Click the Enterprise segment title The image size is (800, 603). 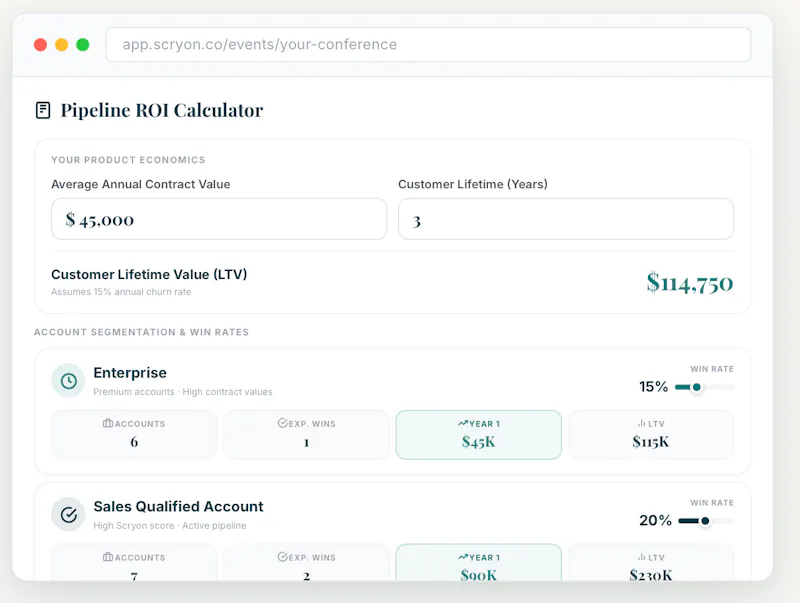click(x=130, y=373)
